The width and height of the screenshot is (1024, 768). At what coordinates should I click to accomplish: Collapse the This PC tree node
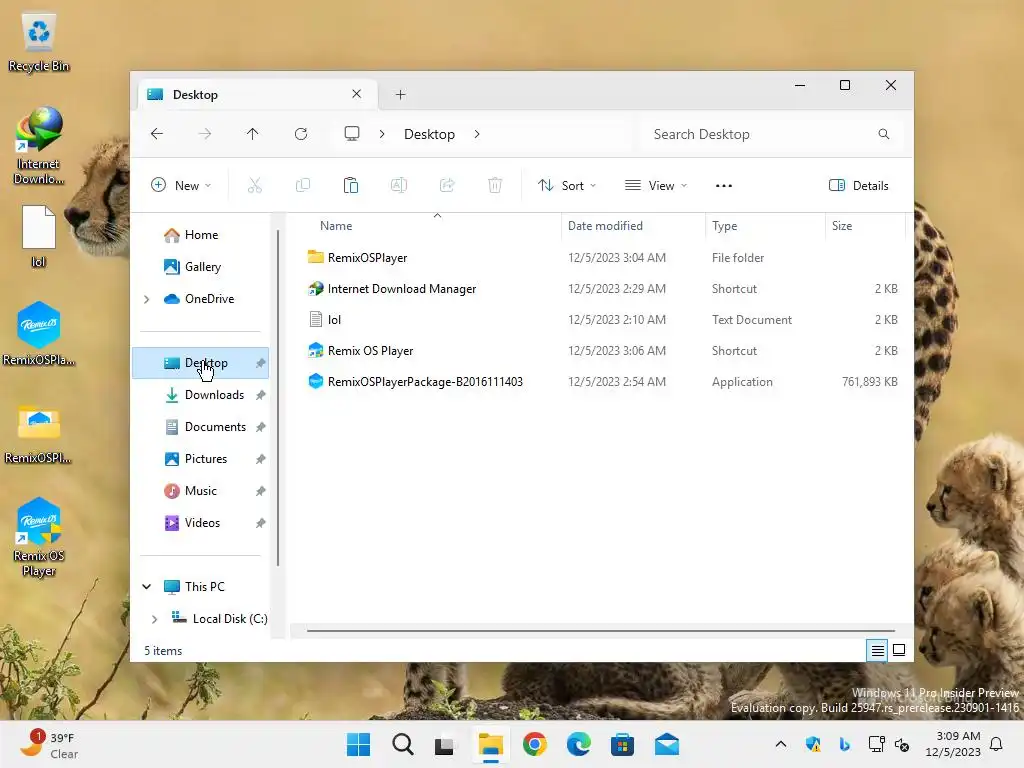pos(146,586)
